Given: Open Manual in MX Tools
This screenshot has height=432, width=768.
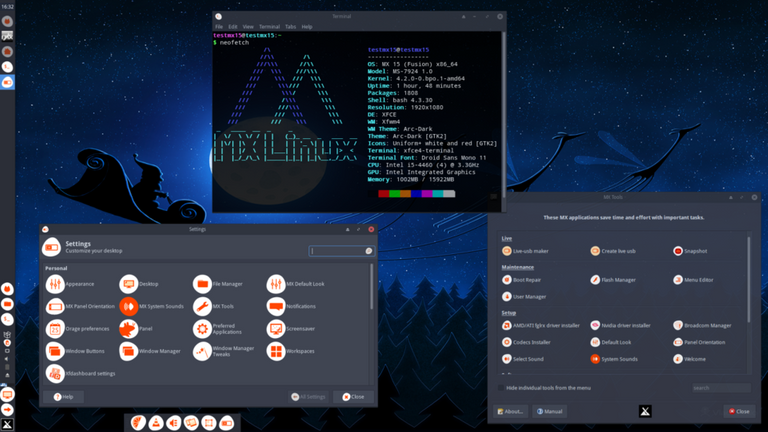Looking at the screenshot, I should point(550,411).
